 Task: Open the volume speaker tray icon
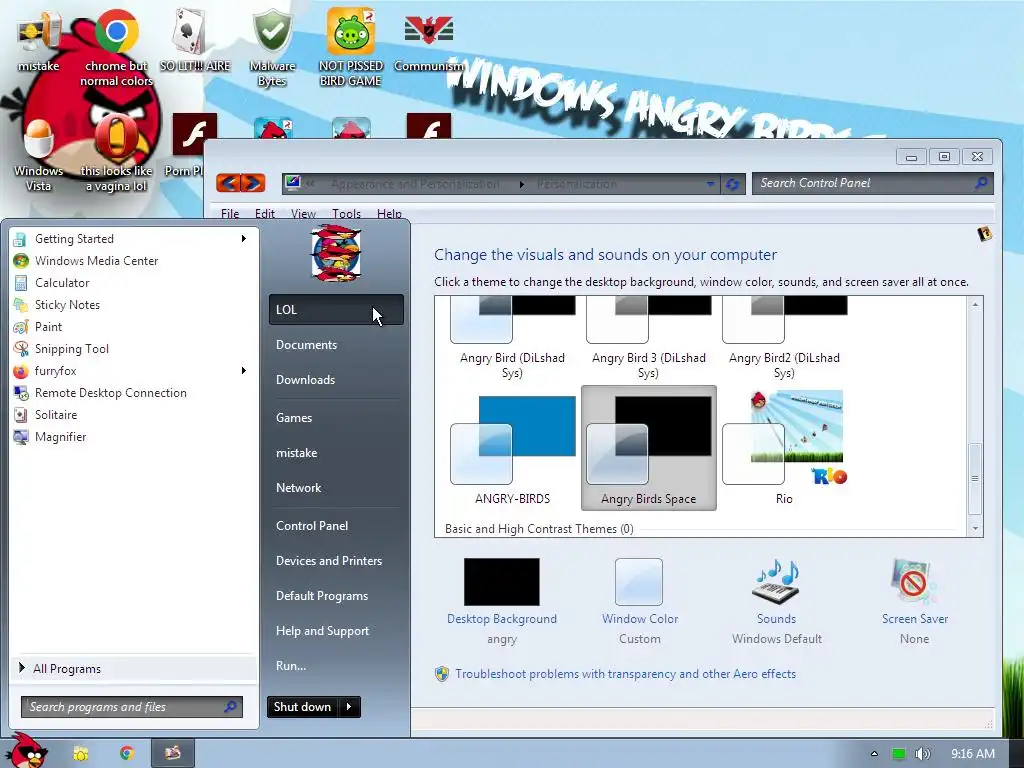923,754
